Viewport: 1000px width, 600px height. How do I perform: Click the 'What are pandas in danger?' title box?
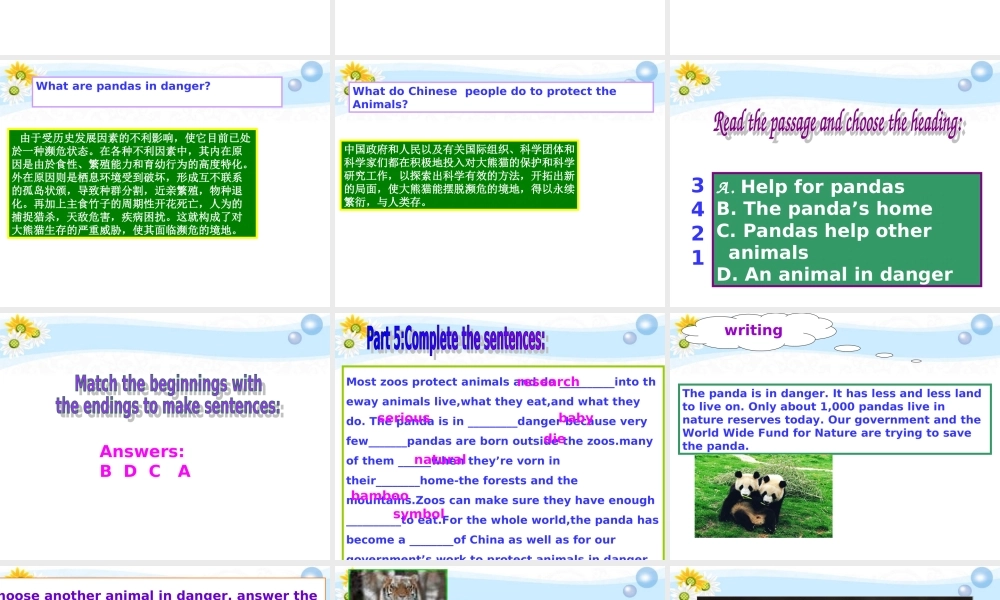point(157,91)
